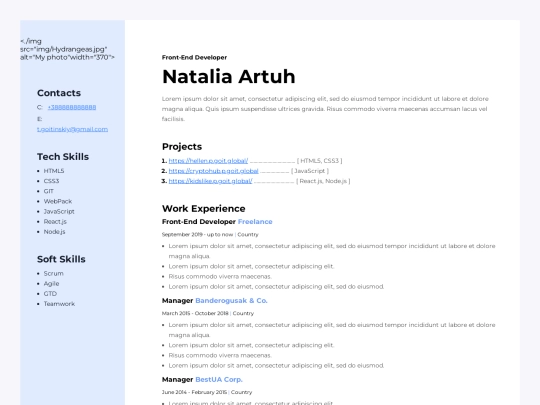540x405 pixels.
Task: Click the Lorem ipsum summary paragraph under the name
Action: 325,109
